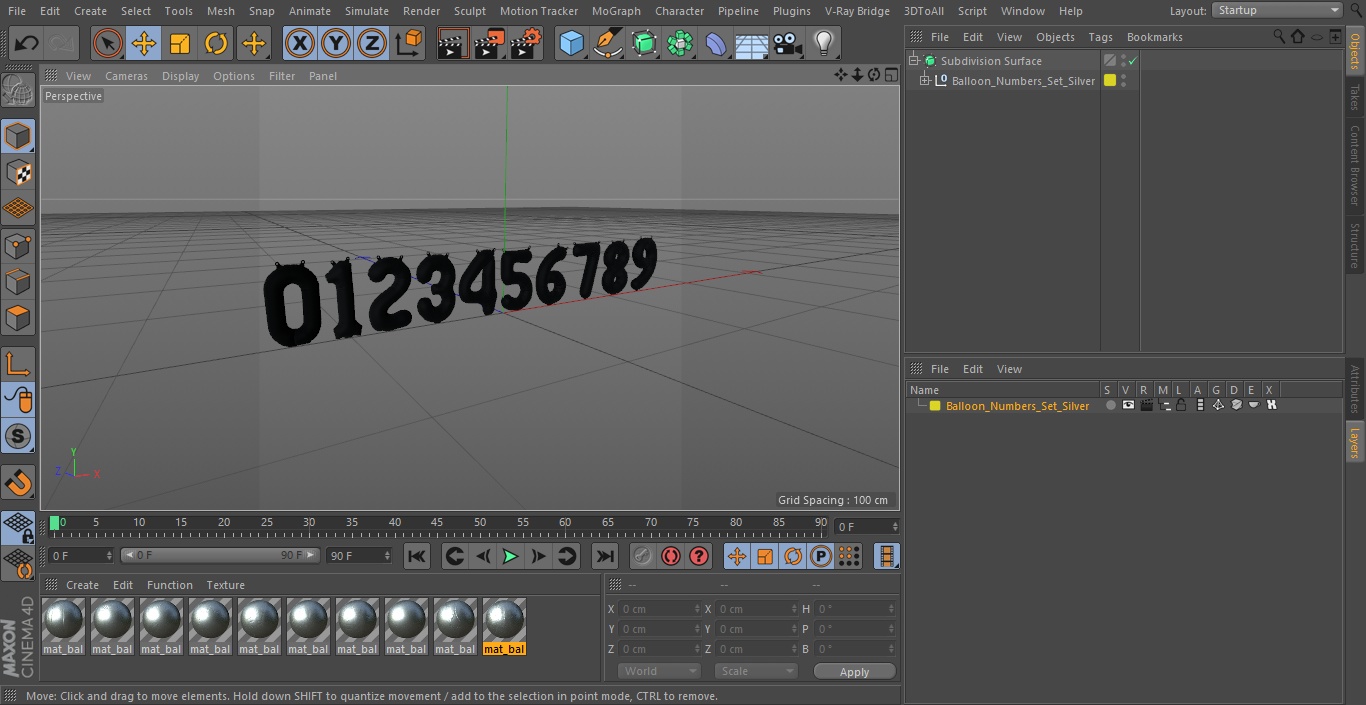Toggle Z axis lock
This screenshot has height=705, width=1366.
point(372,43)
